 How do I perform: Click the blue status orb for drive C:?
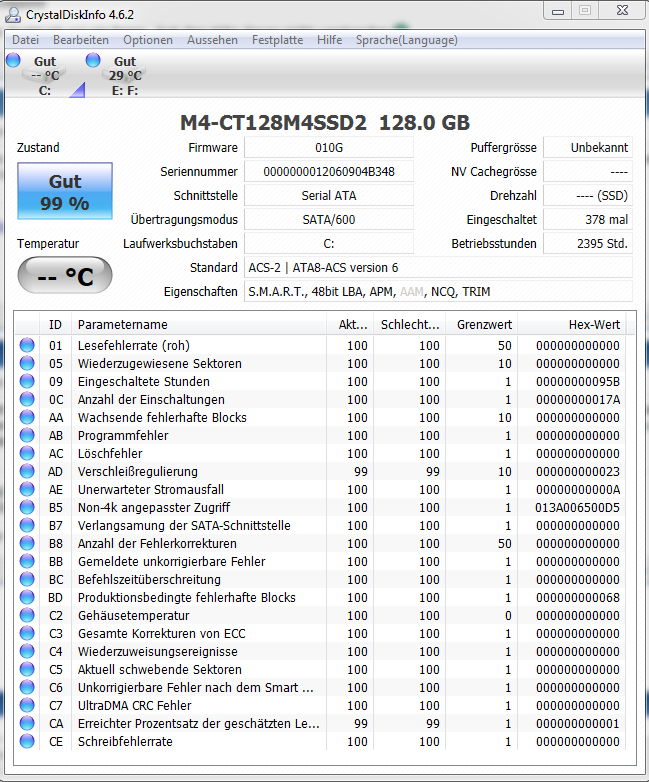point(13,60)
